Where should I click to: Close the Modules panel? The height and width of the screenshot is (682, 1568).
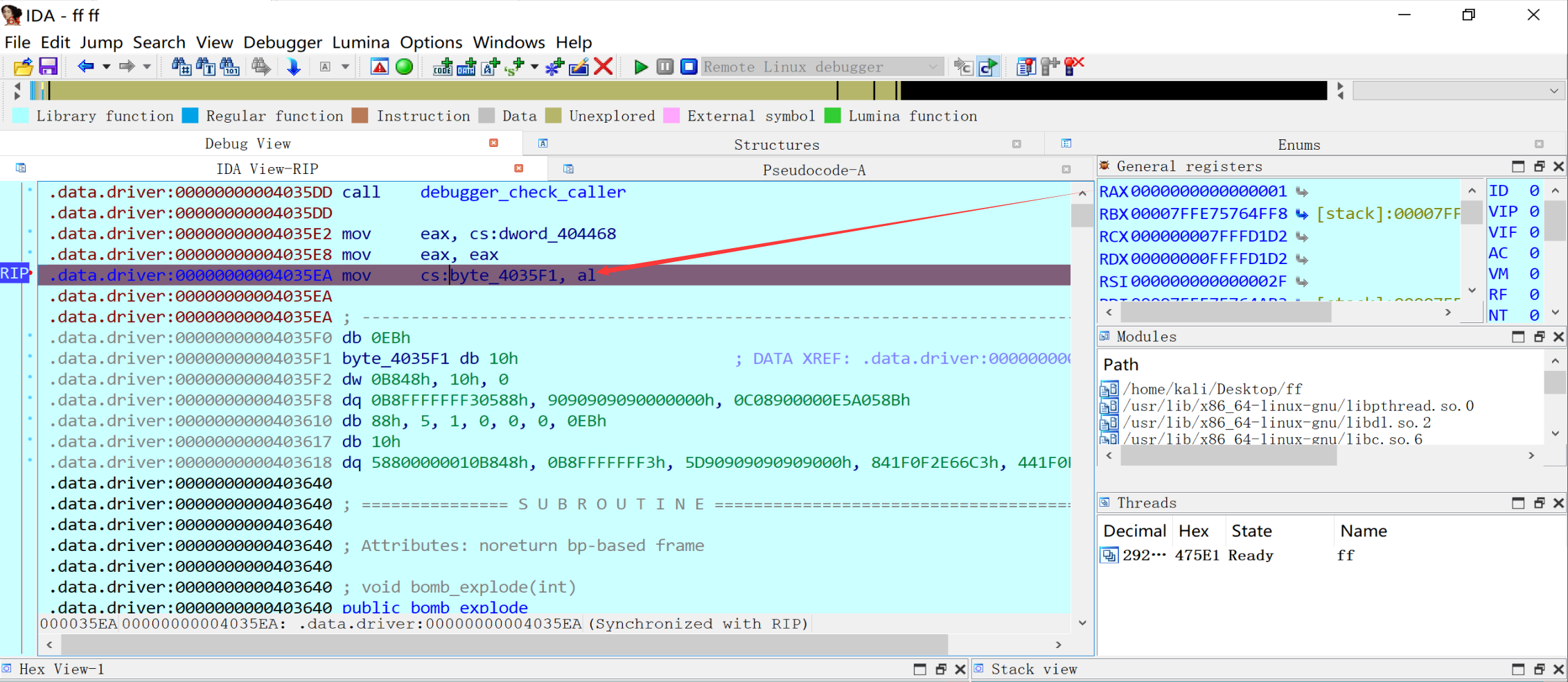[1559, 337]
